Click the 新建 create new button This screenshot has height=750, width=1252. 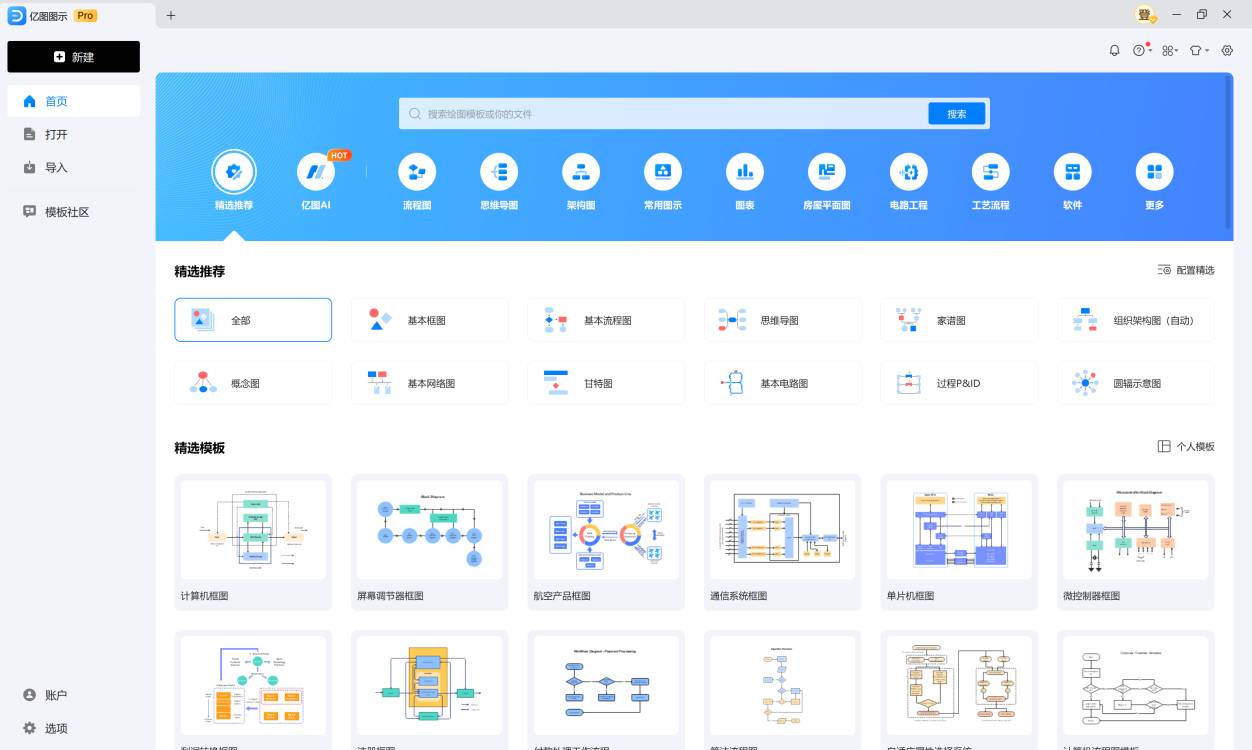pos(73,57)
